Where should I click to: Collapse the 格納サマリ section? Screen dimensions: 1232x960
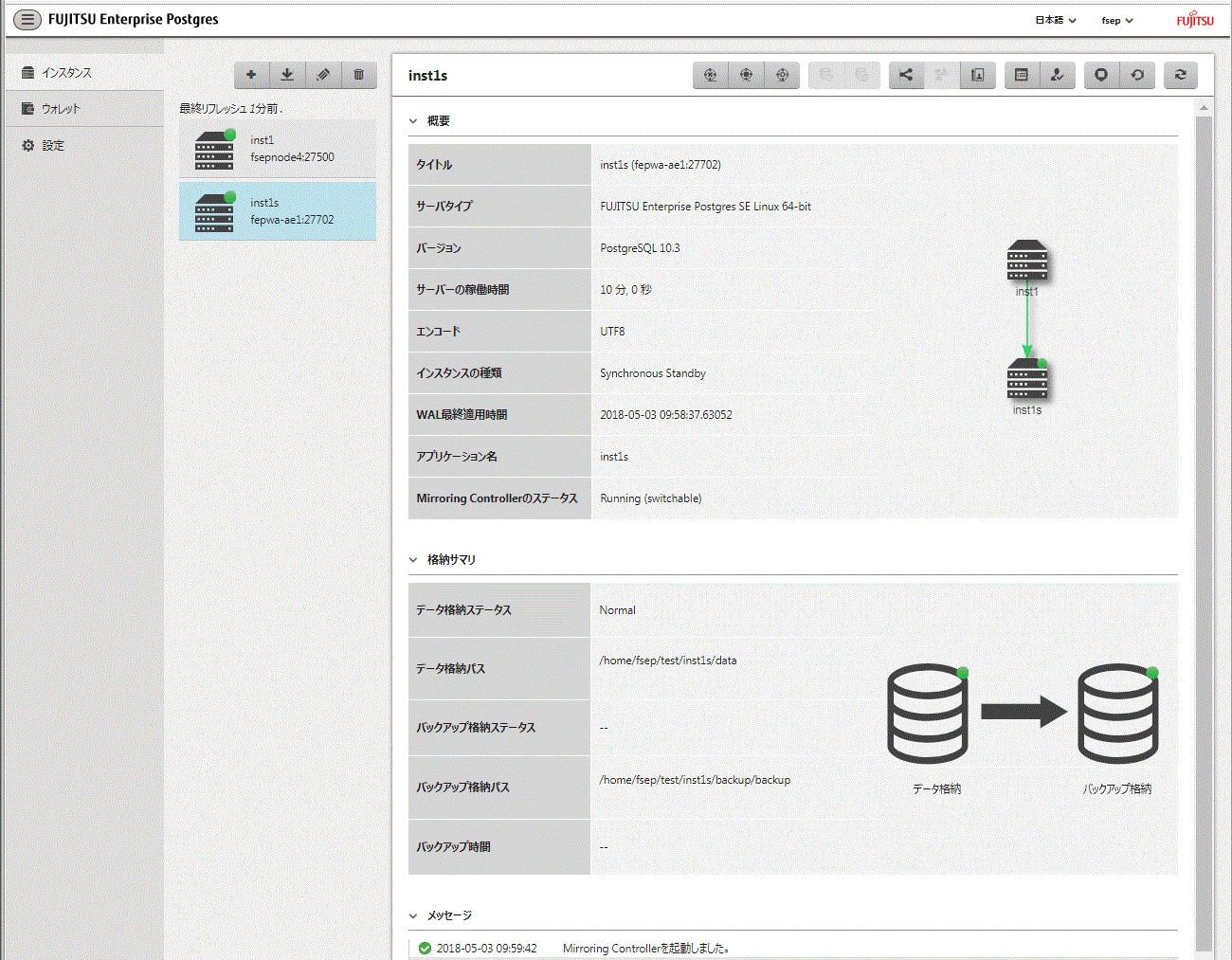413,560
